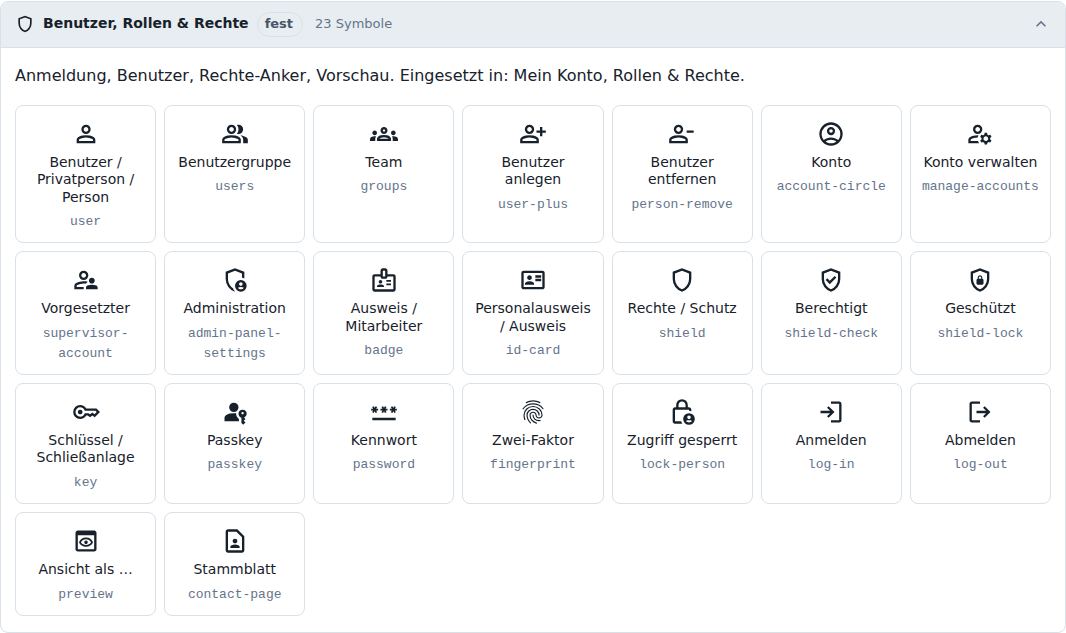
Task: Click the shield icon in section header
Action: point(25,24)
